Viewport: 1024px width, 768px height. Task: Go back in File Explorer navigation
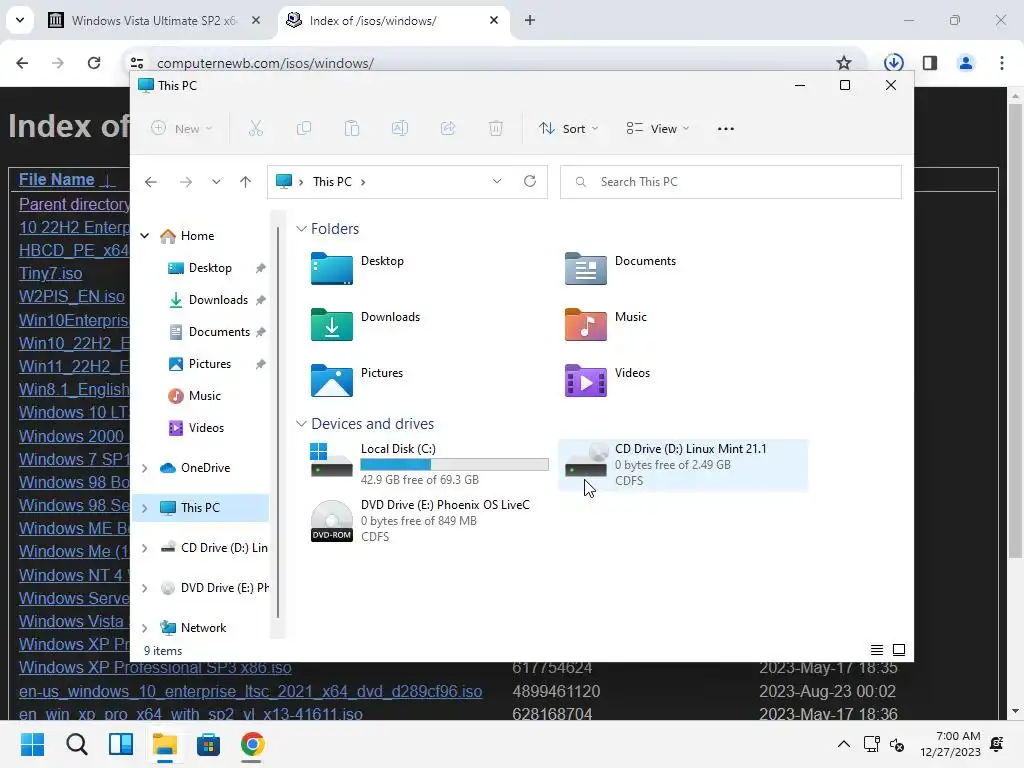pos(151,182)
